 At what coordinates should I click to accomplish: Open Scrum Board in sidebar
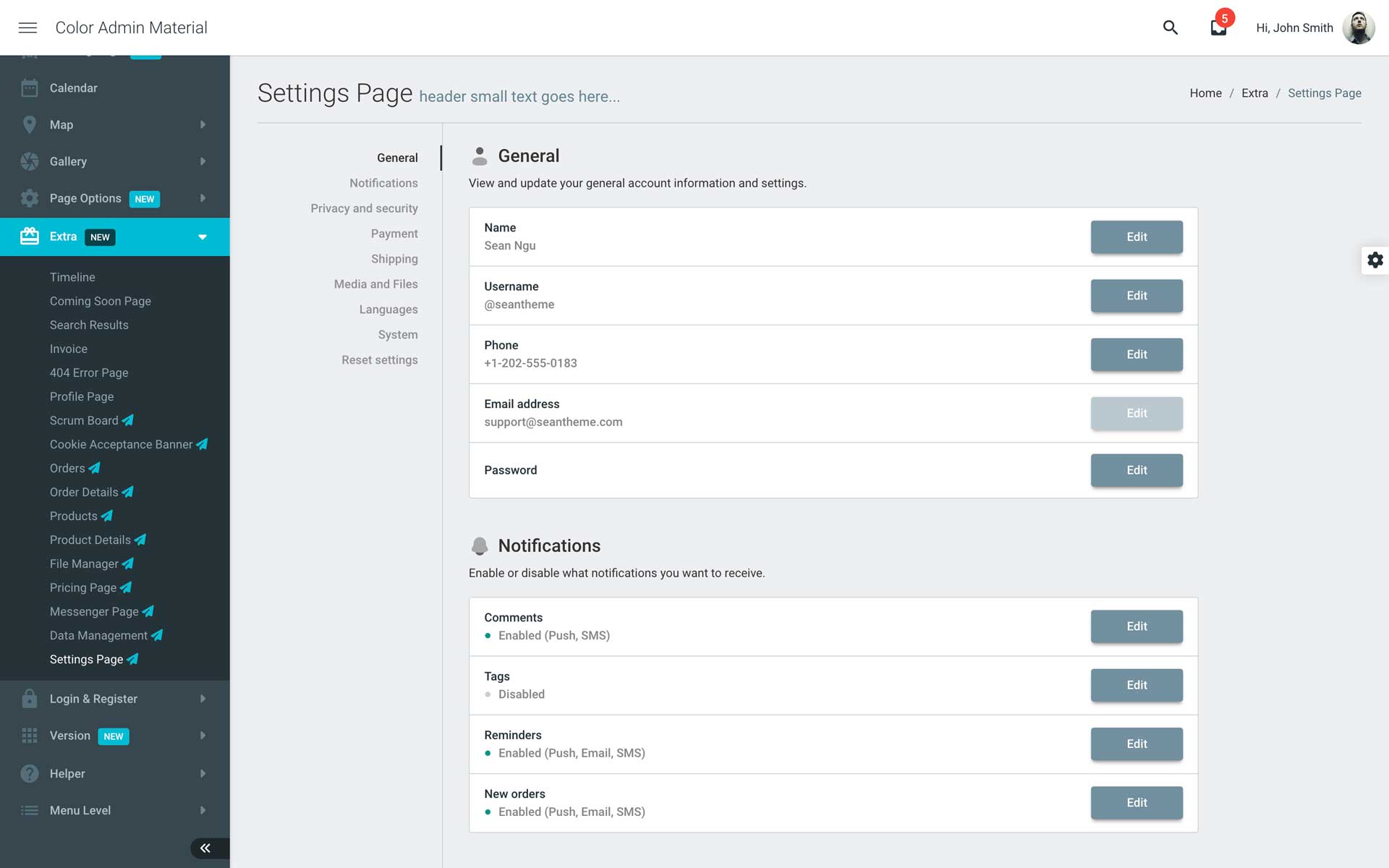click(84, 420)
